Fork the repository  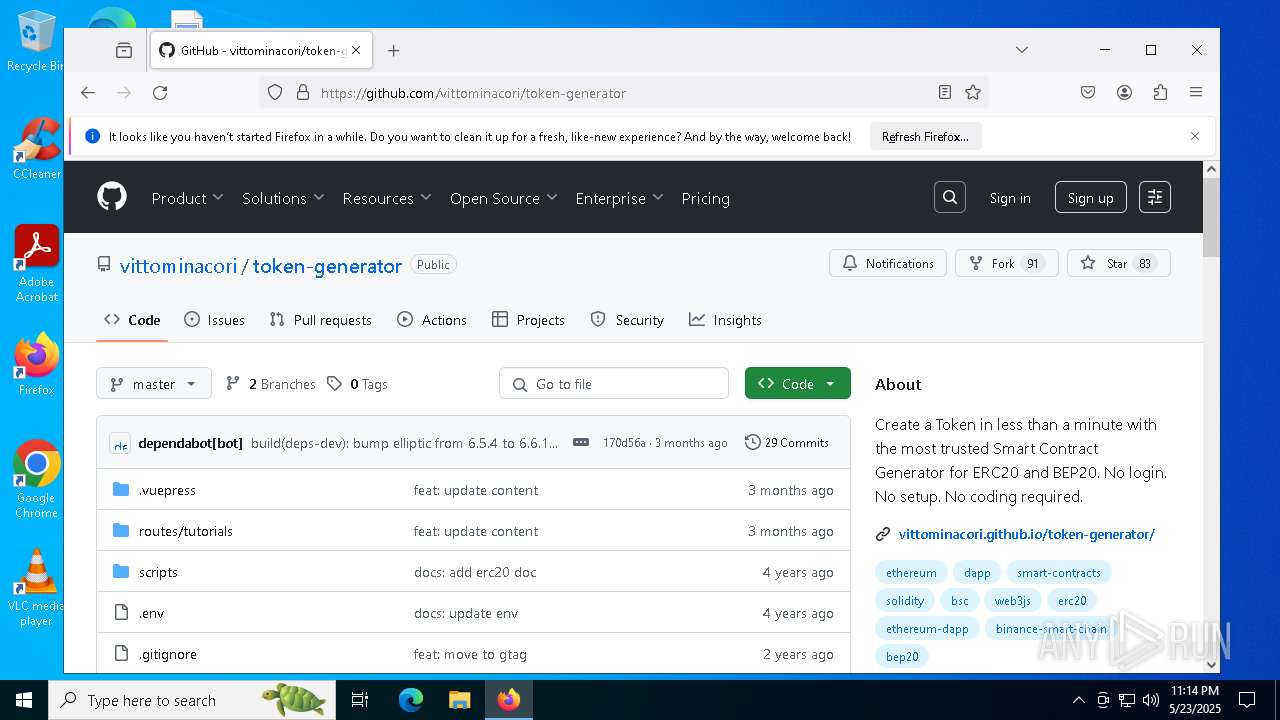click(x=1007, y=263)
